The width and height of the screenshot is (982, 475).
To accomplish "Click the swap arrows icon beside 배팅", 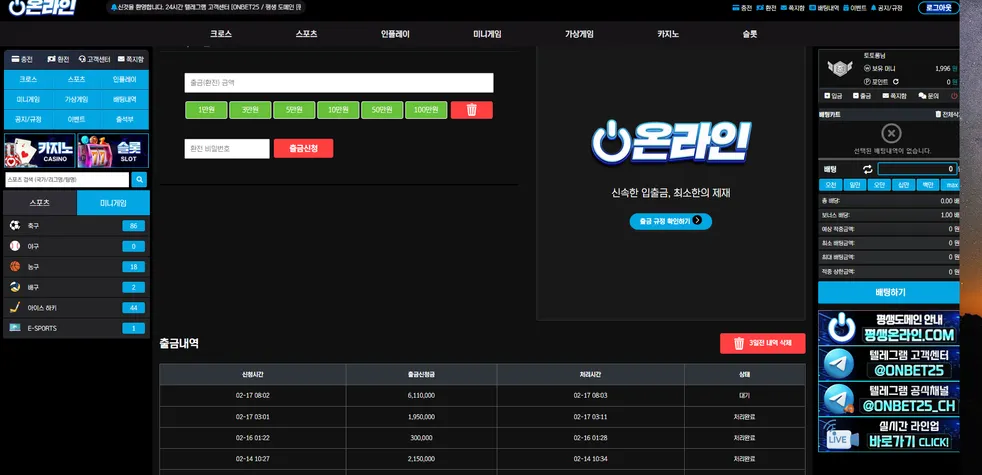I will [x=867, y=169].
